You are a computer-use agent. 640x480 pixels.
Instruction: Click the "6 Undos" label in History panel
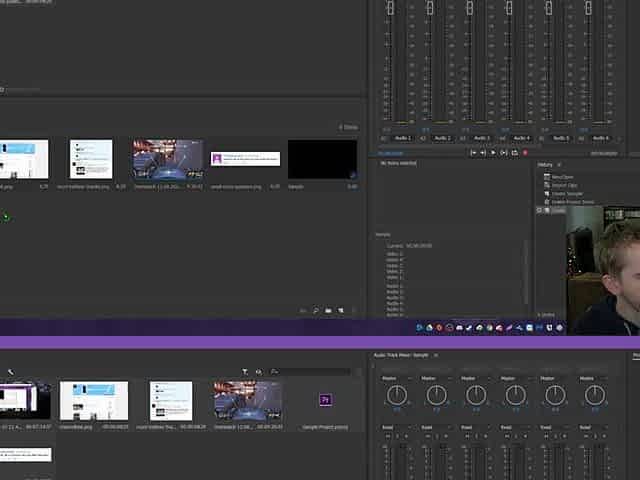pos(546,315)
